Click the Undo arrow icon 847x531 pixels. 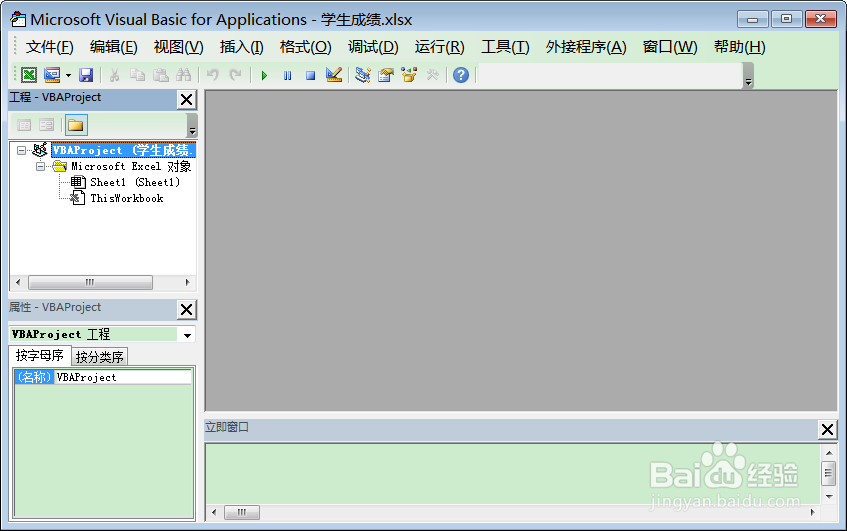click(x=213, y=75)
